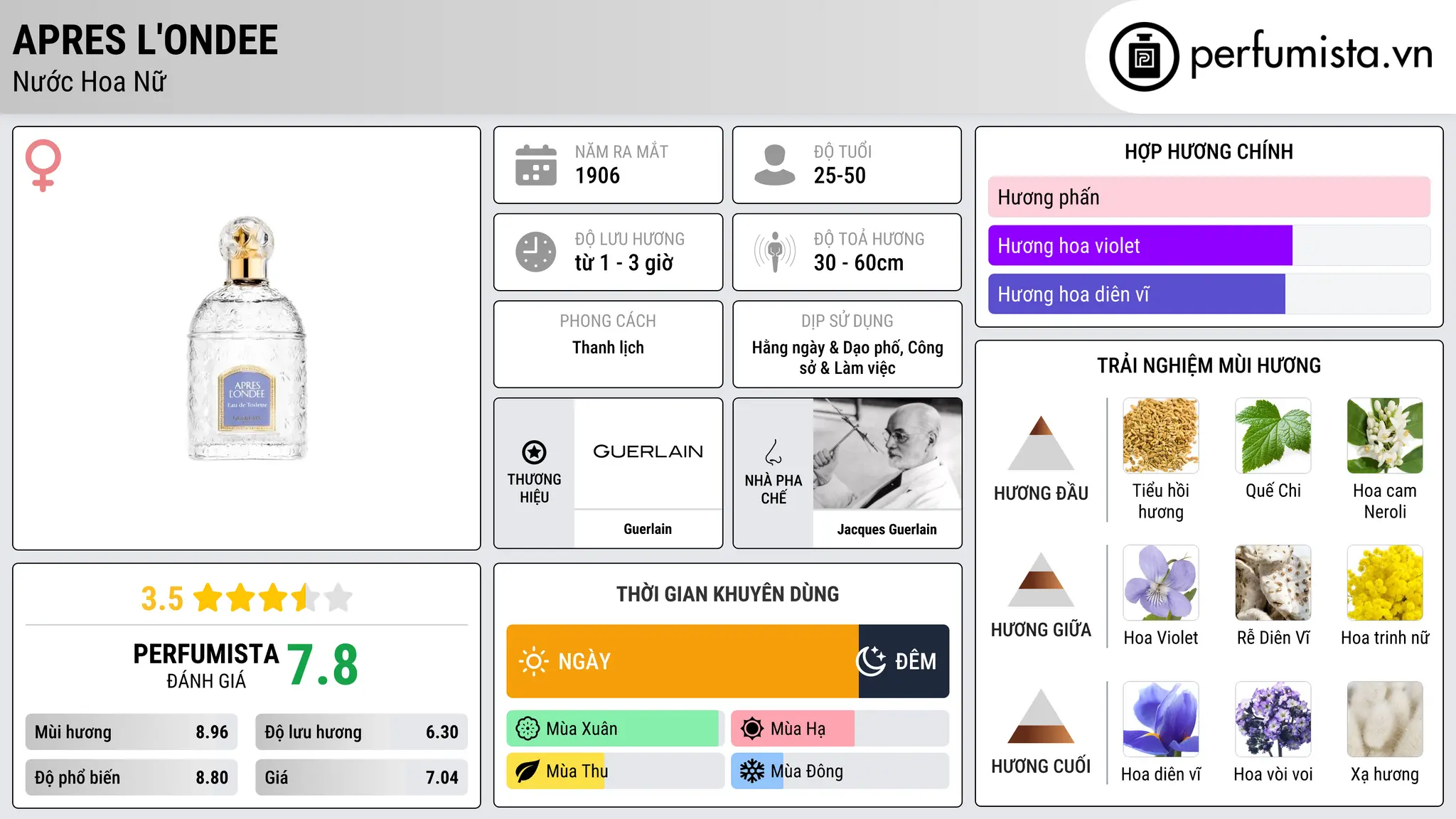Click the star badge icon above Thương hiệu
This screenshot has height=819, width=1456.
pyautogui.click(x=534, y=451)
